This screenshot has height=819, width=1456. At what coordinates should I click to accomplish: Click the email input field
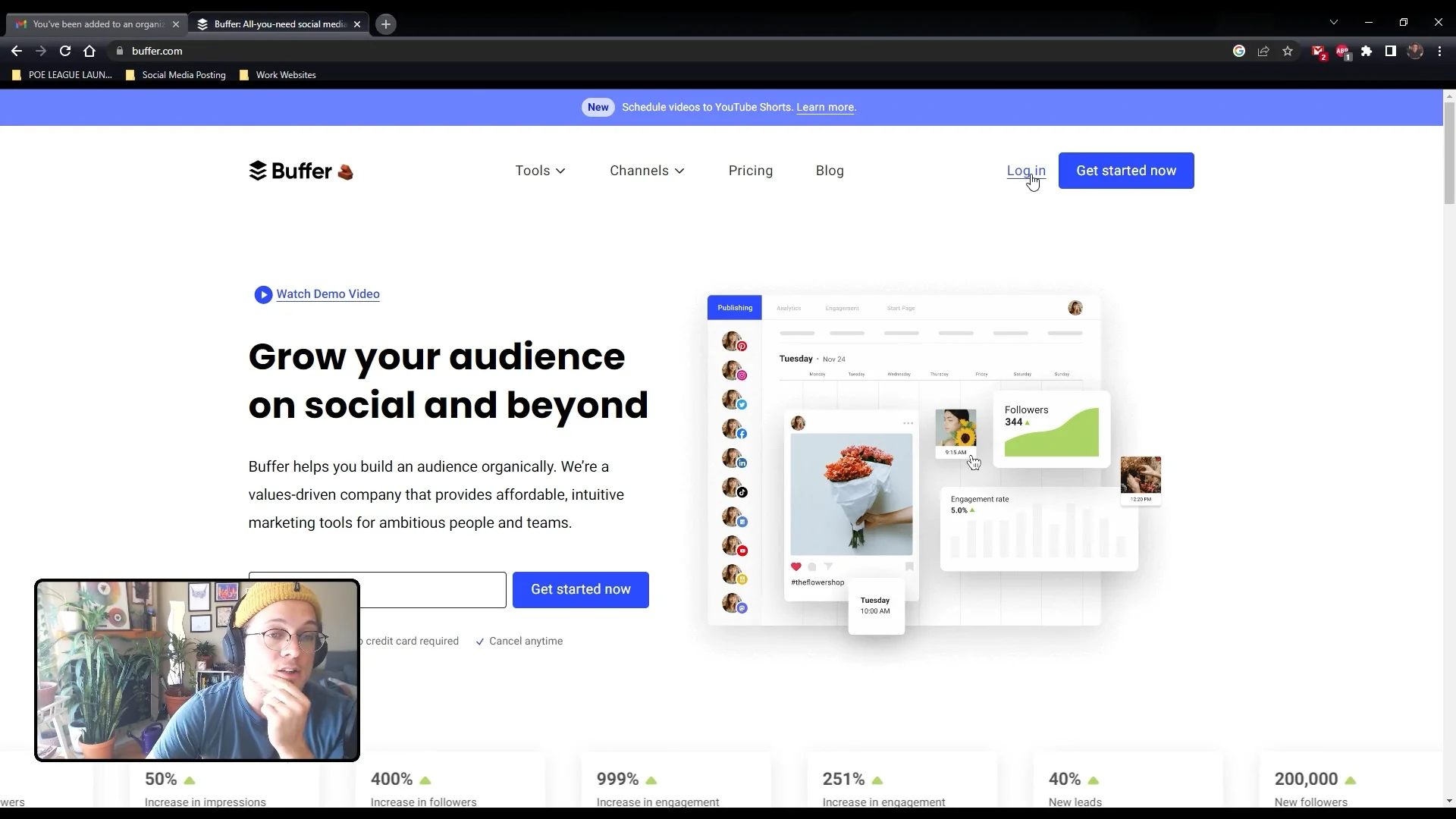[432, 590]
